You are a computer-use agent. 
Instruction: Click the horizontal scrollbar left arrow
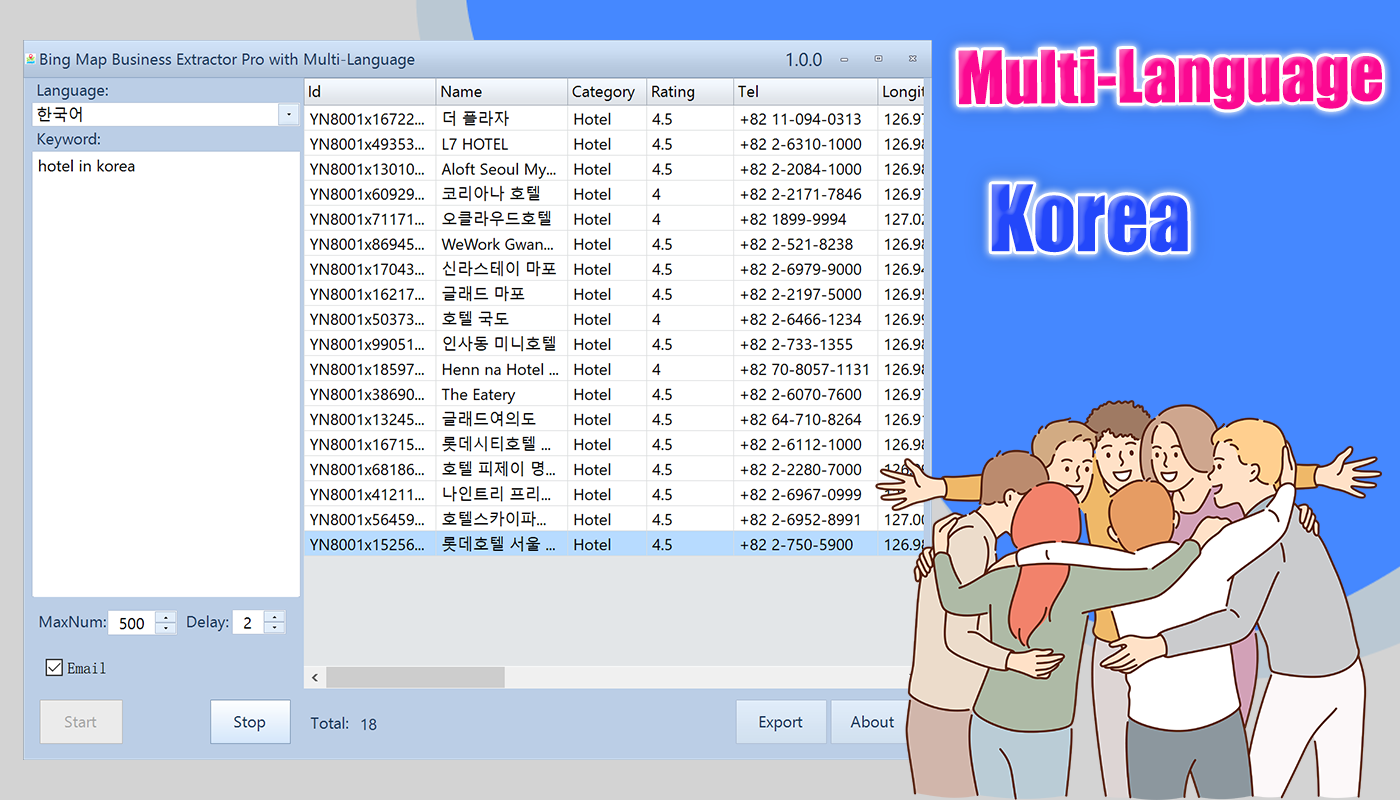pos(315,678)
